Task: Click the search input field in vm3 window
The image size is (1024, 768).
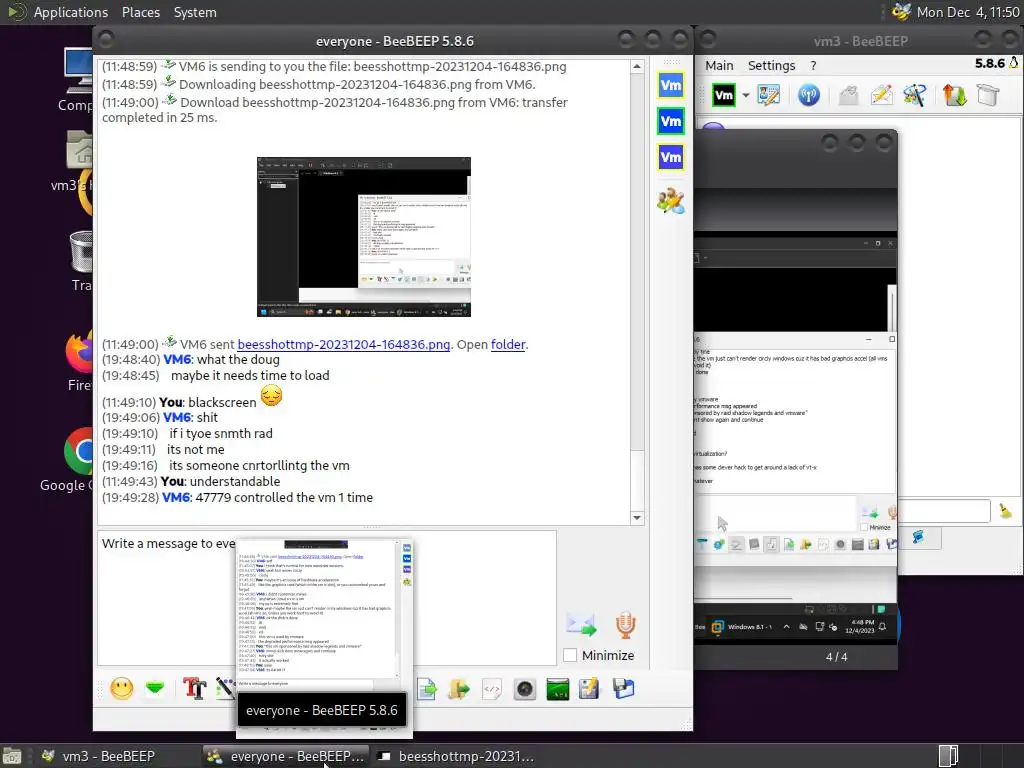Action: pyautogui.click(x=944, y=511)
